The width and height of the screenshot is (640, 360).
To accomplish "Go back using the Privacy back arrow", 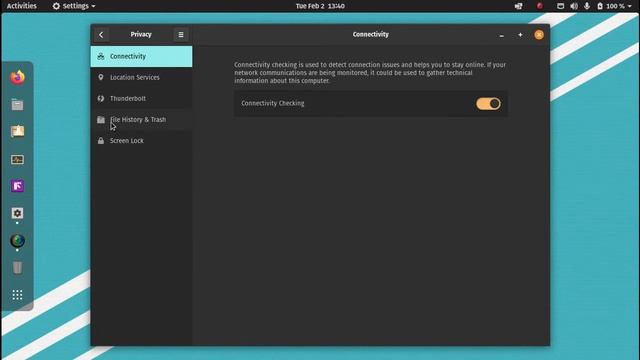I will point(101,35).
